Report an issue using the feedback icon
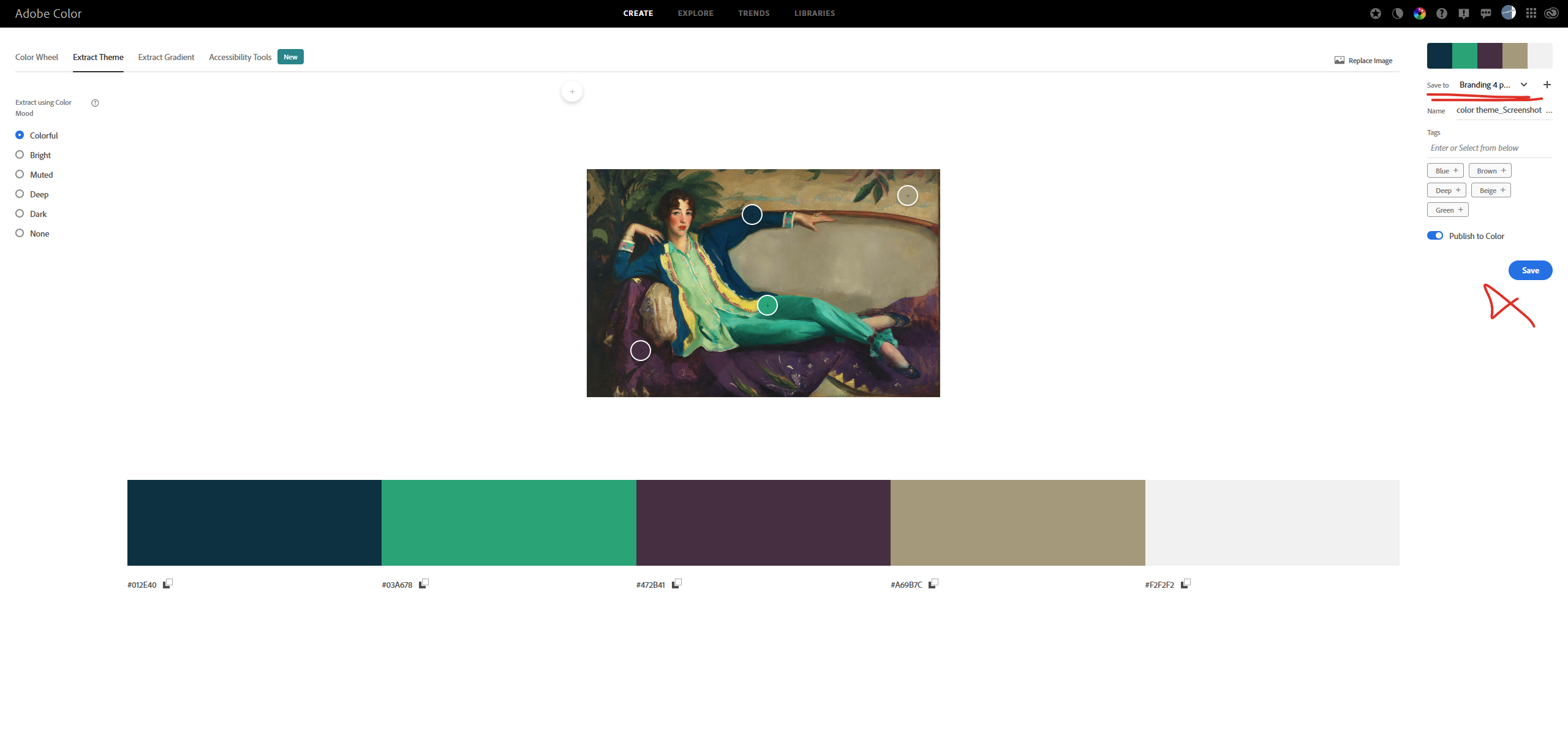The image size is (1568, 741). coord(1464,13)
